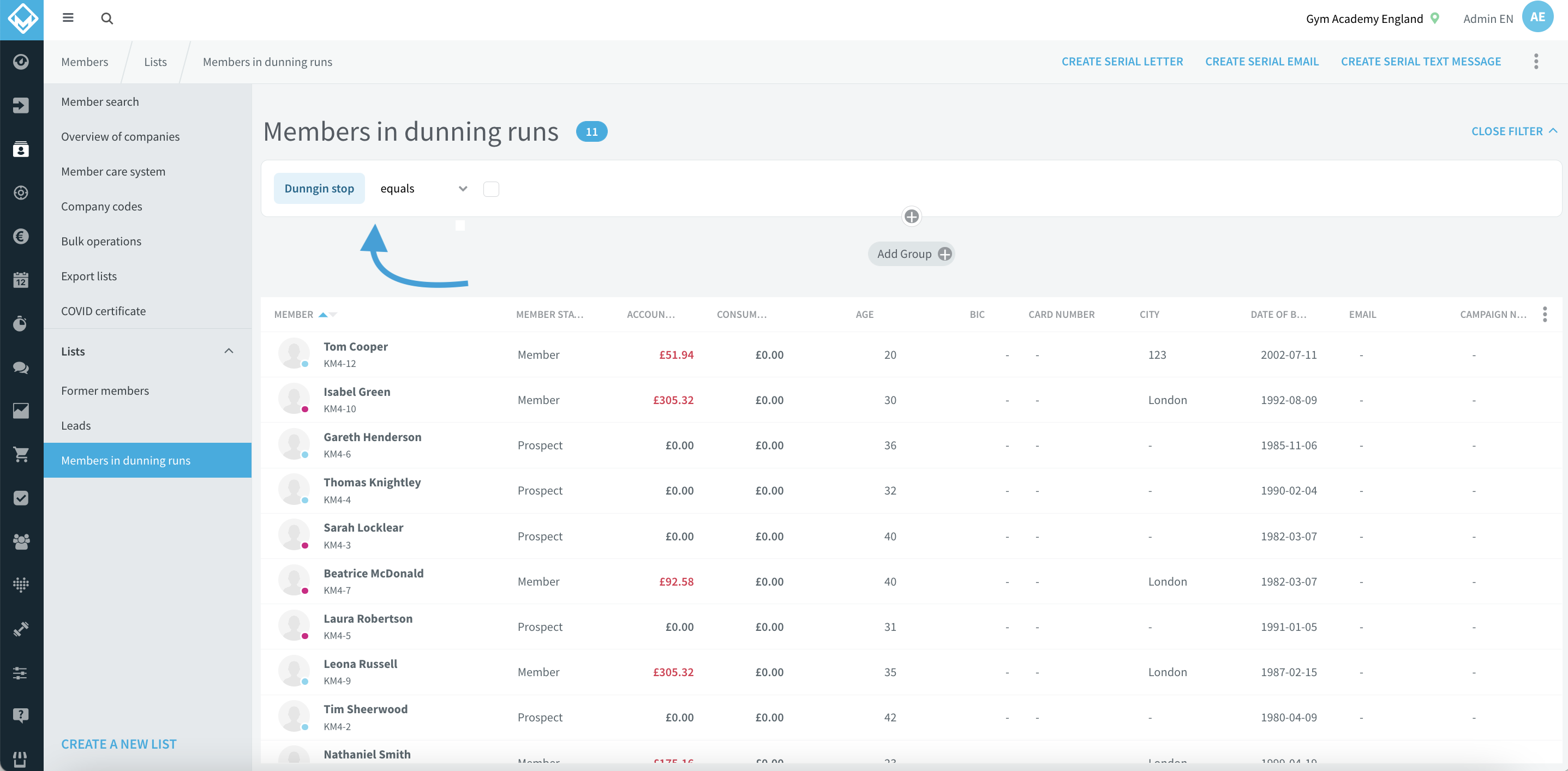
Task: Select Members in dunning runs list
Action: pos(147,460)
